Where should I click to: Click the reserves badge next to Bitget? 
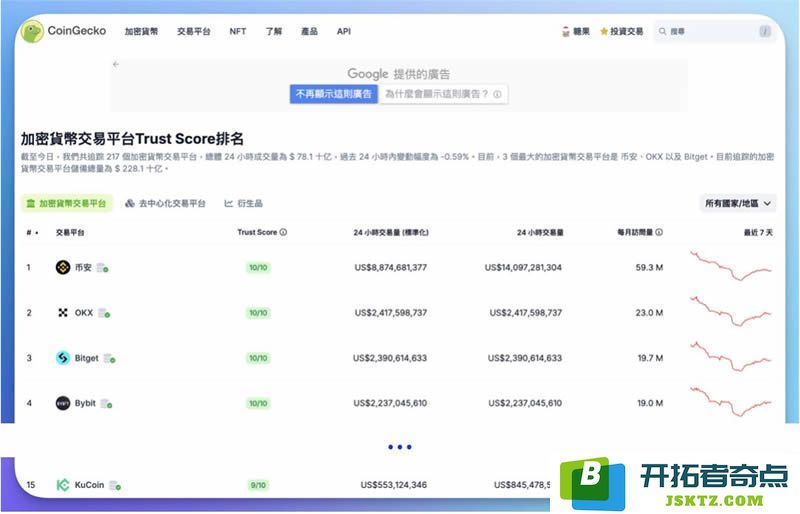(x=110, y=358)
